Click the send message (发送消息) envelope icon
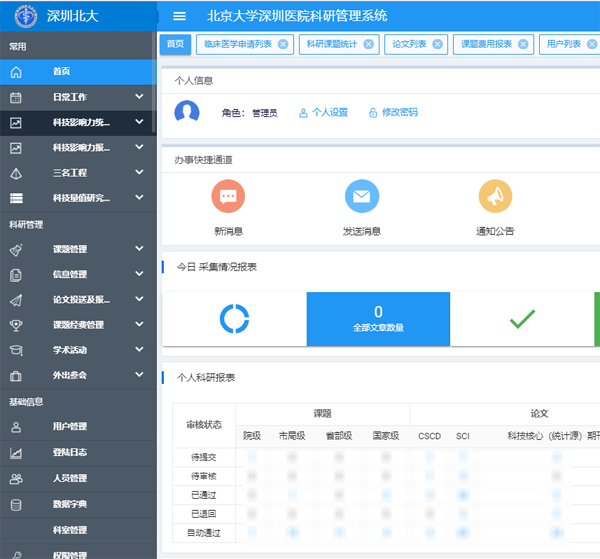The image size is (600, 559). tap(361, 197)
